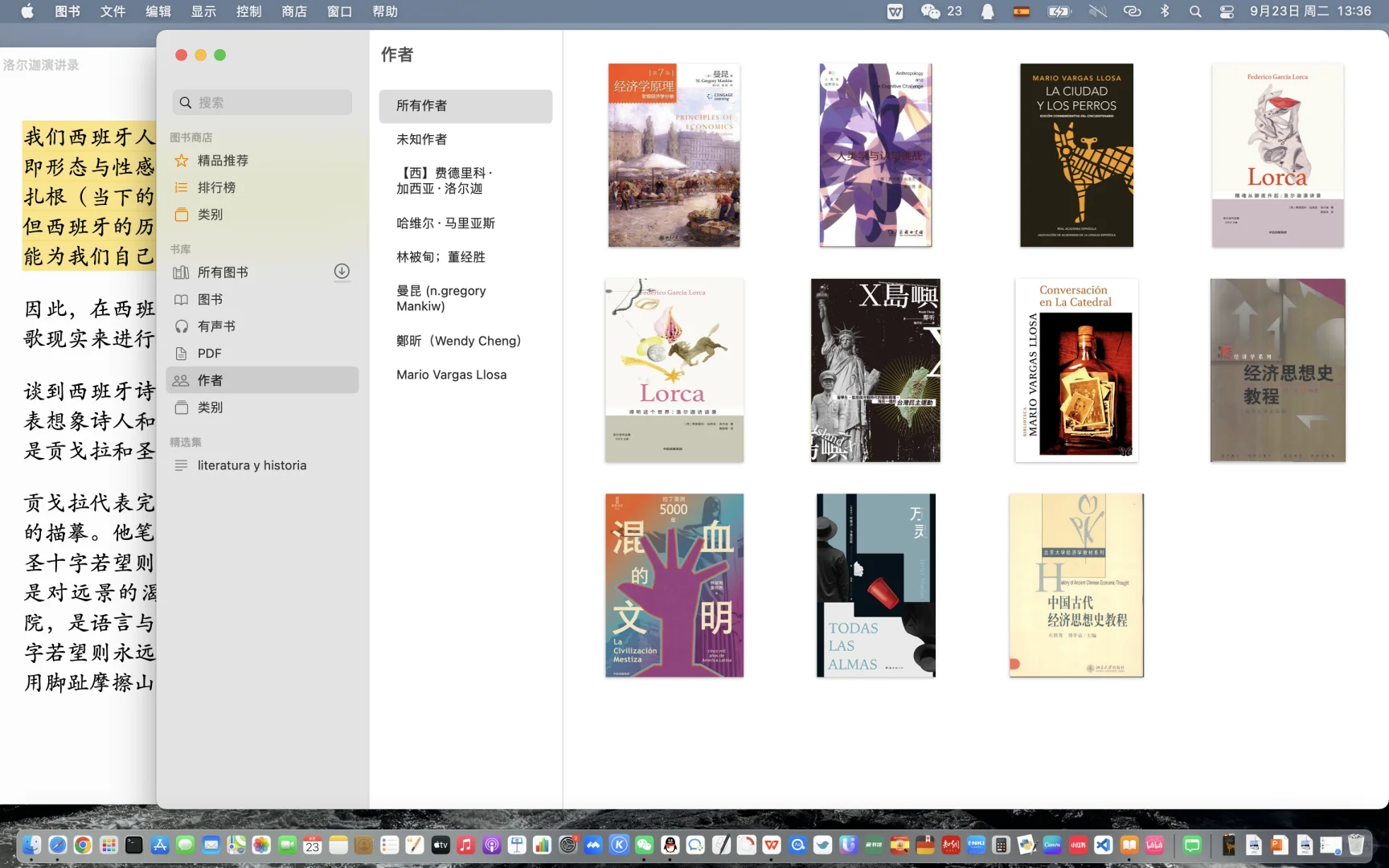1389x868 pixels.
Task: Open the 混血的文明 book cover
Action: click(674, 585)
